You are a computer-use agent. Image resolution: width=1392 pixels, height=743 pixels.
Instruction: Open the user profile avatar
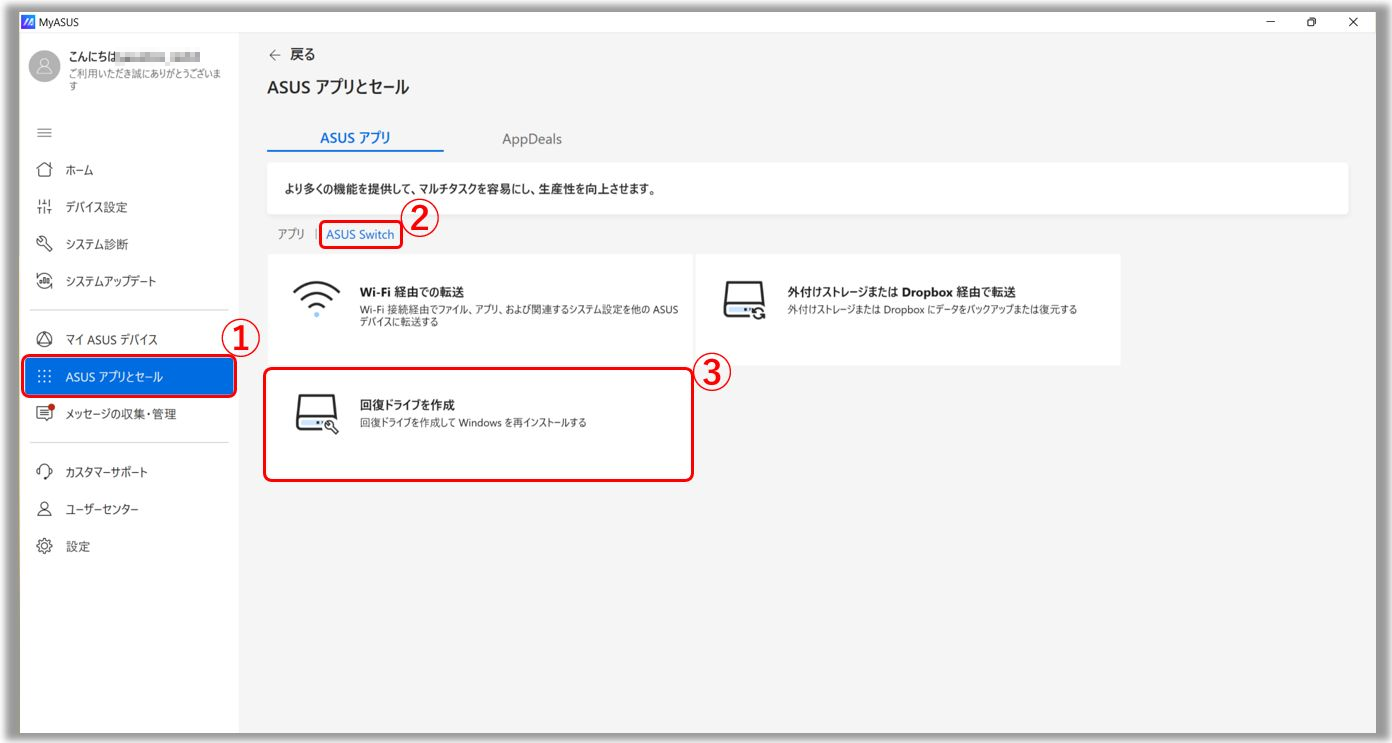coord(45,67)
